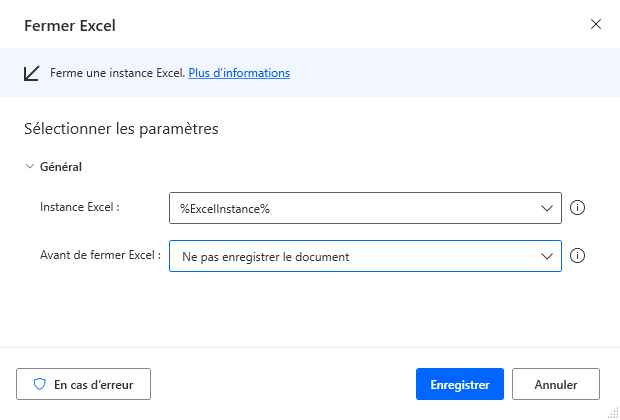Open the Avant de fermer Excel dropdown arrow
620x420 pixels.
pos(546,256)
